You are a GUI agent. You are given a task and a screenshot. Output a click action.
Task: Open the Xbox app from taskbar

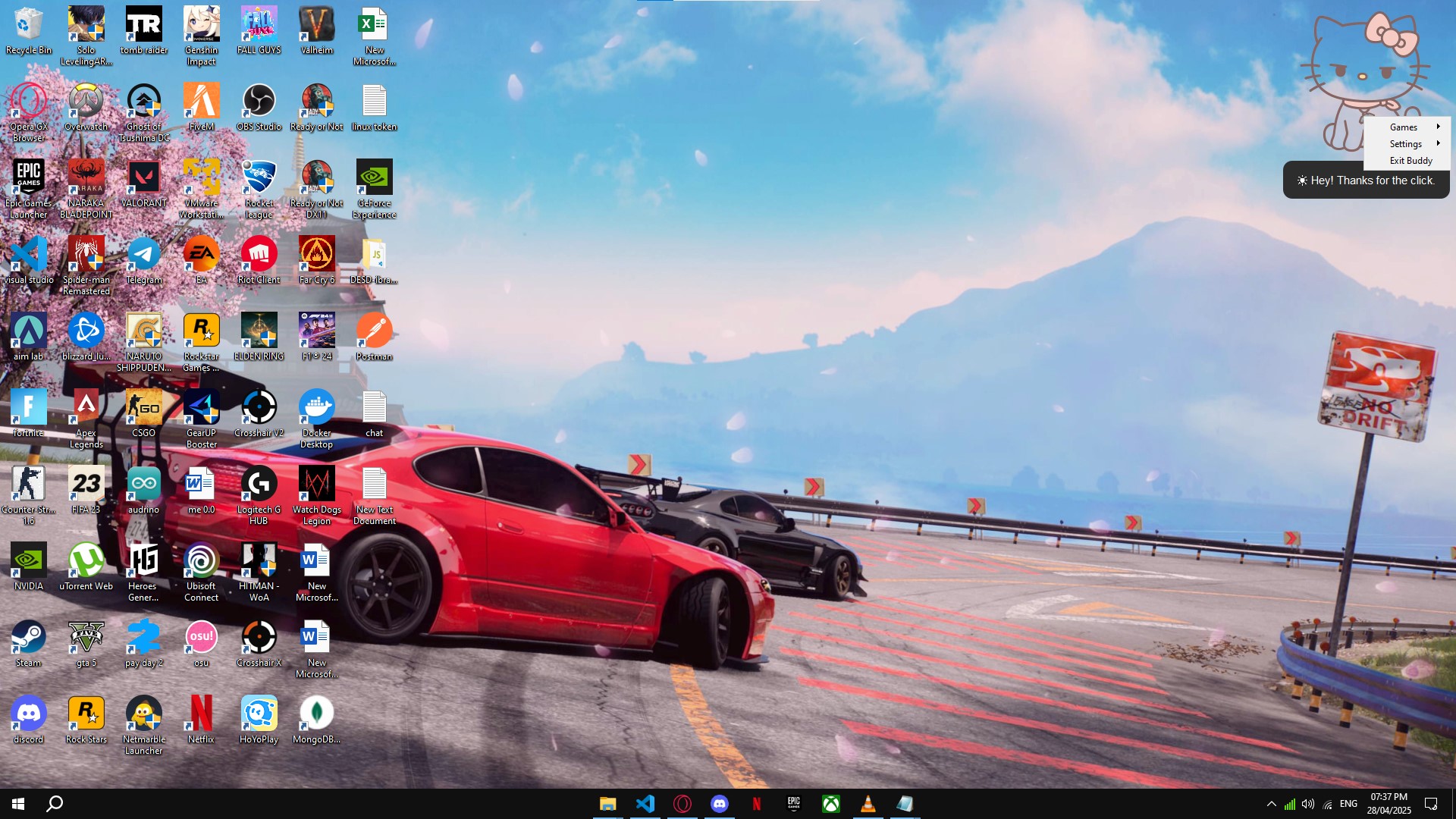pos(830,804)
